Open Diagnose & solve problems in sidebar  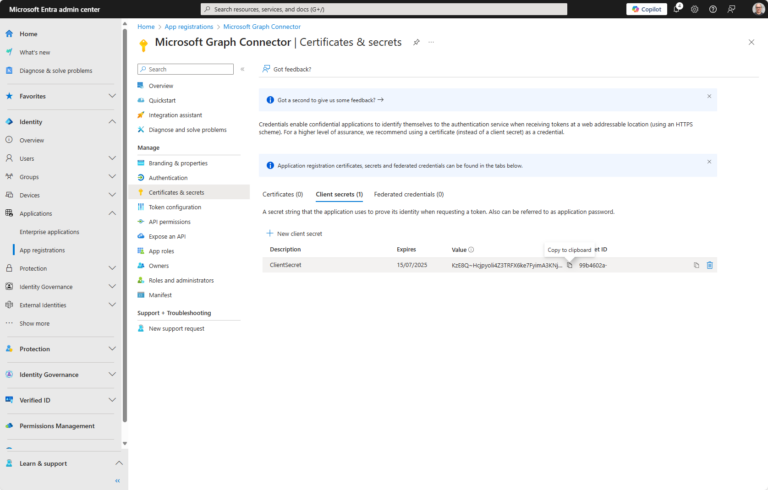coord(55,71)
